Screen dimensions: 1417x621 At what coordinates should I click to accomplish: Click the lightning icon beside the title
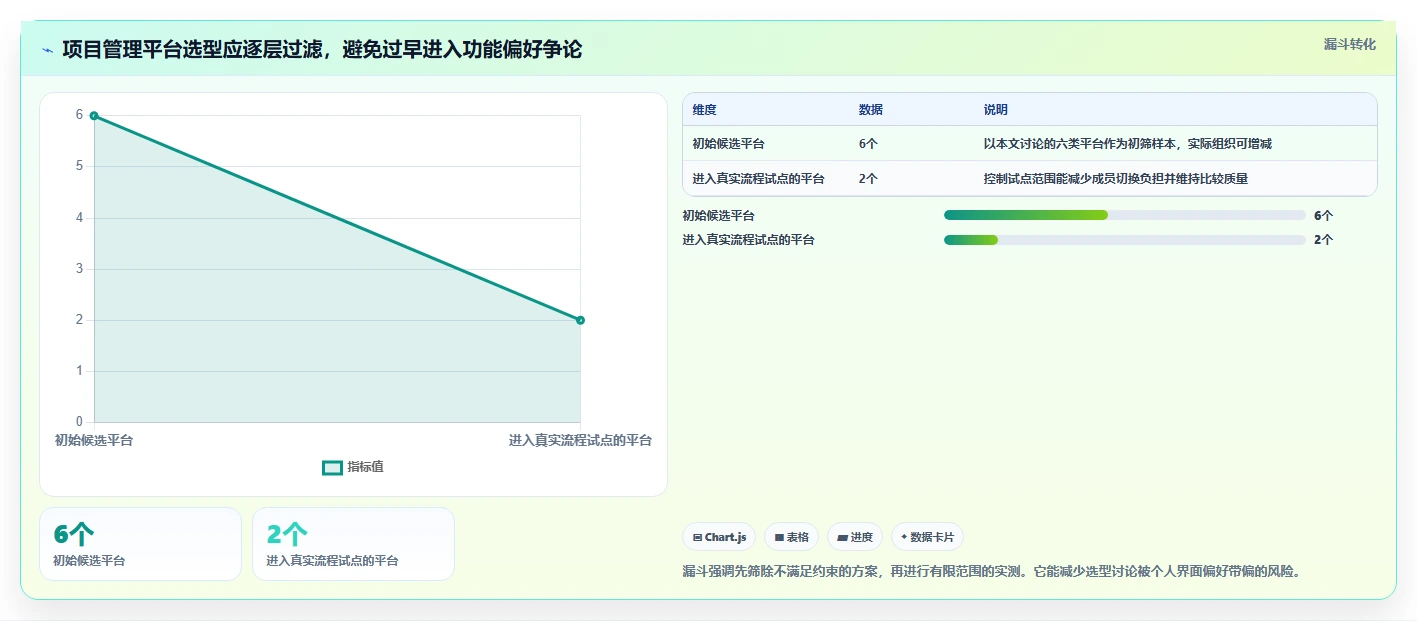coord(47,50)
